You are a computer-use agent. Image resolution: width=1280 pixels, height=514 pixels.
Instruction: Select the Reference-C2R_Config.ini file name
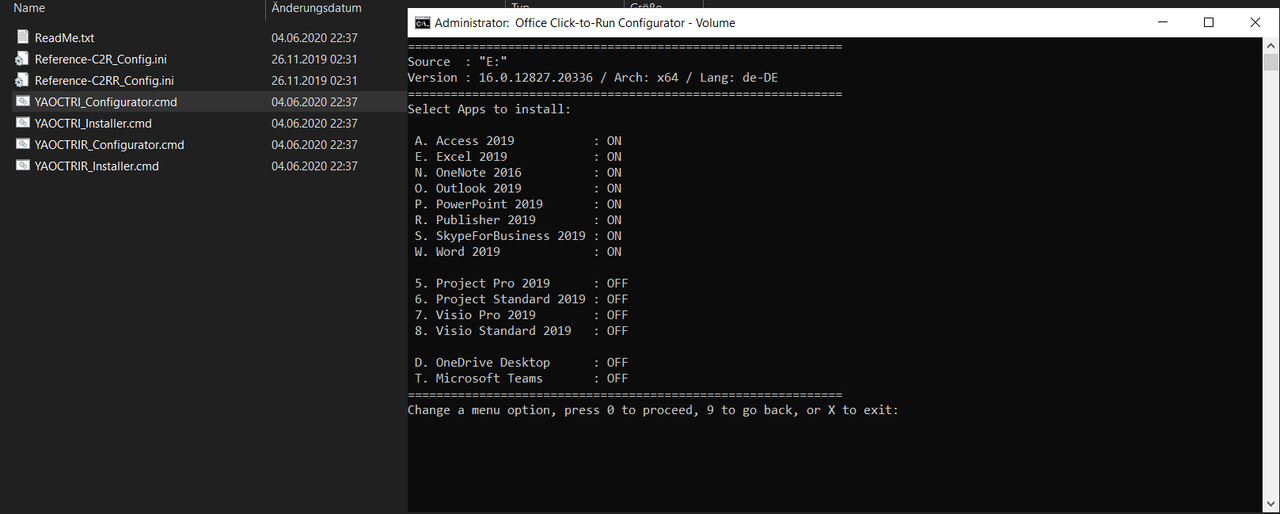(100, 59)
